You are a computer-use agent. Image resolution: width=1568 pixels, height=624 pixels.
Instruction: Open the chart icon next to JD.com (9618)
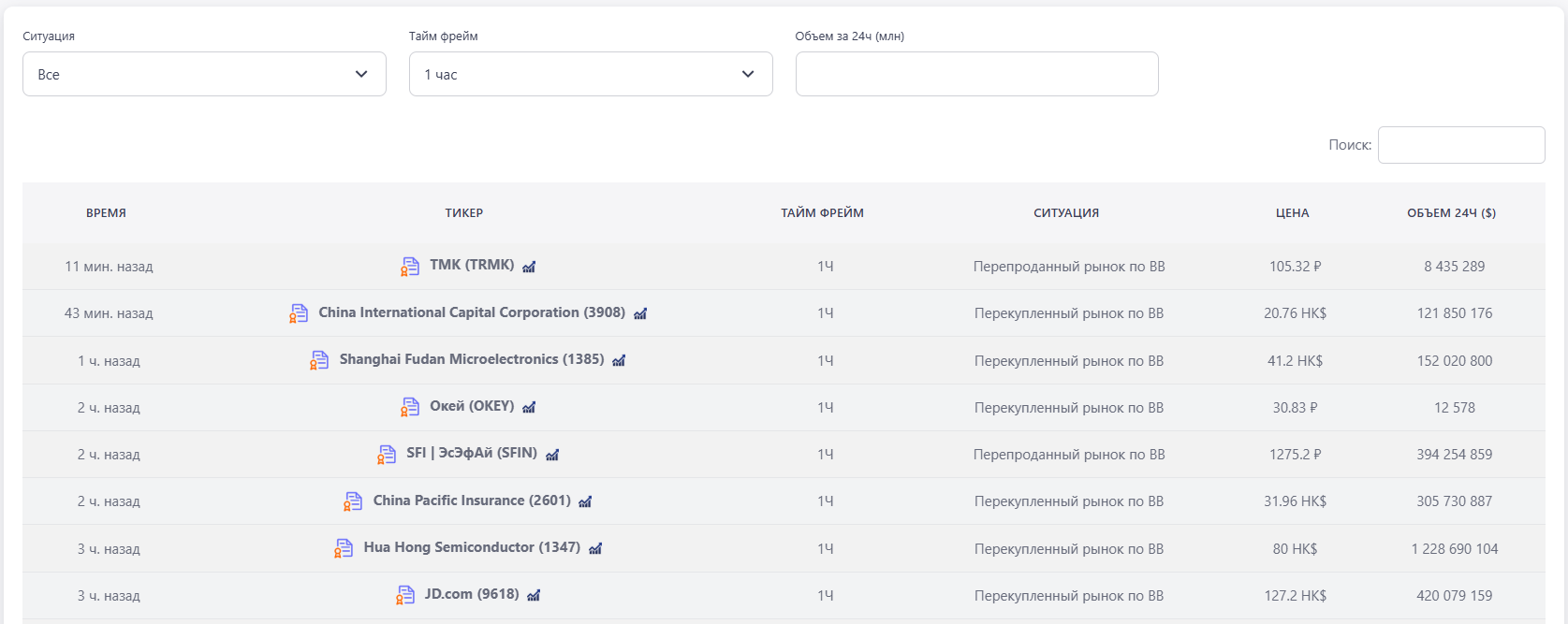[x=534, y=595]
